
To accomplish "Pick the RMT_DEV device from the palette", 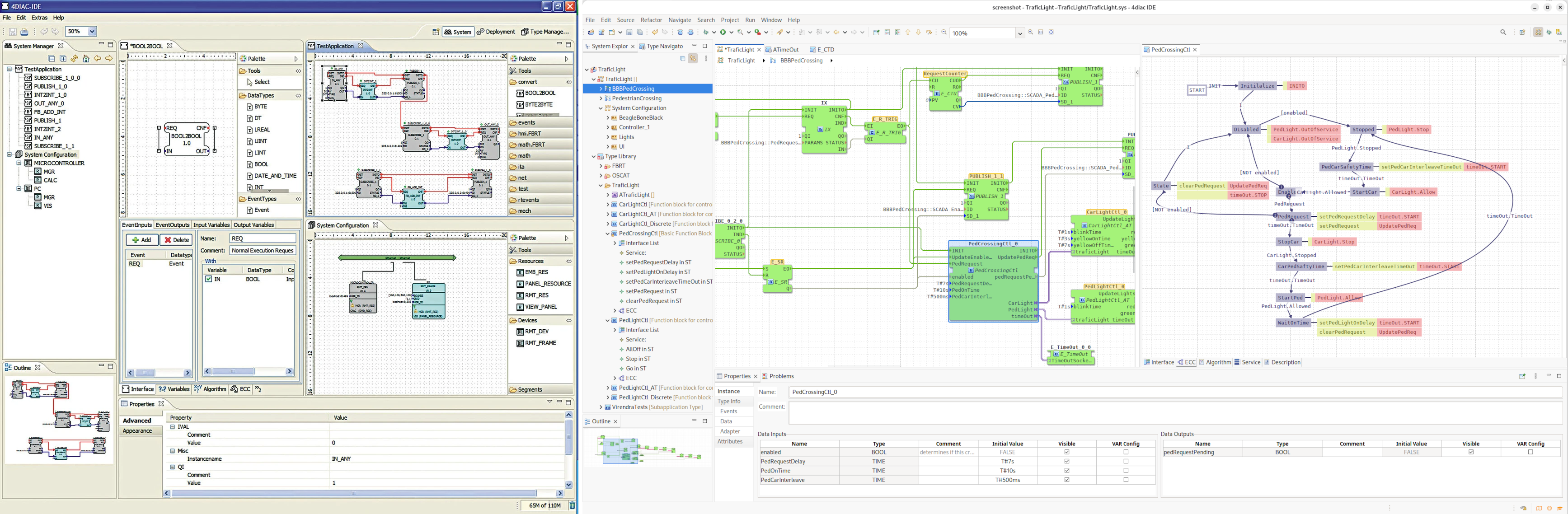I will tap(533, 332).
